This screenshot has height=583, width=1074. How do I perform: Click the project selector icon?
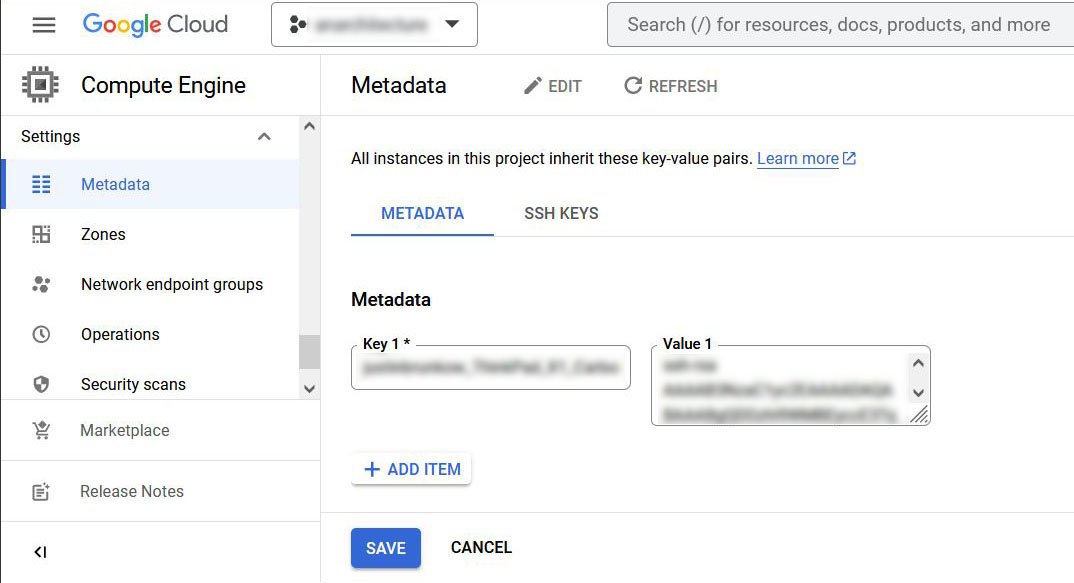(298, 25)
